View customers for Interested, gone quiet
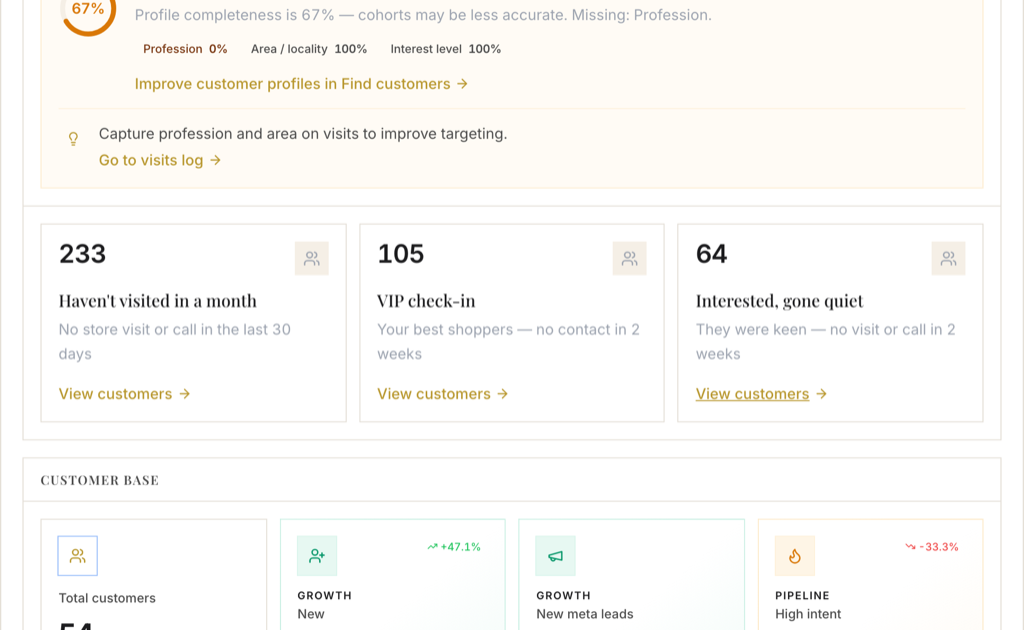 (x=761, y=394)
